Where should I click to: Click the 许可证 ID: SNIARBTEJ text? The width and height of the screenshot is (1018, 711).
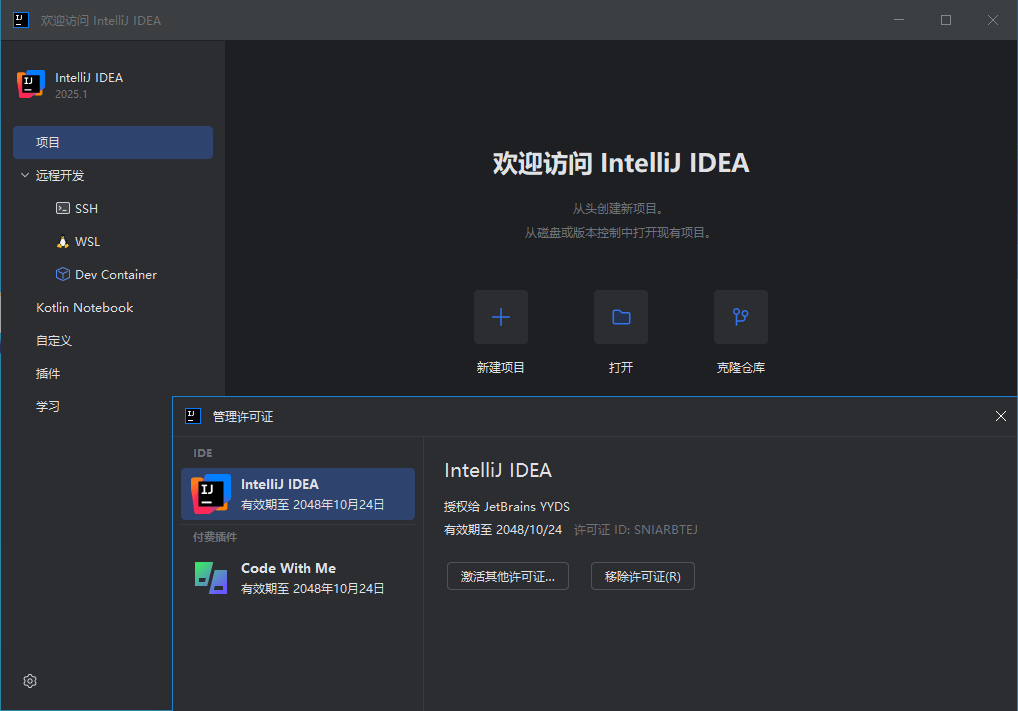pos(636,530)
